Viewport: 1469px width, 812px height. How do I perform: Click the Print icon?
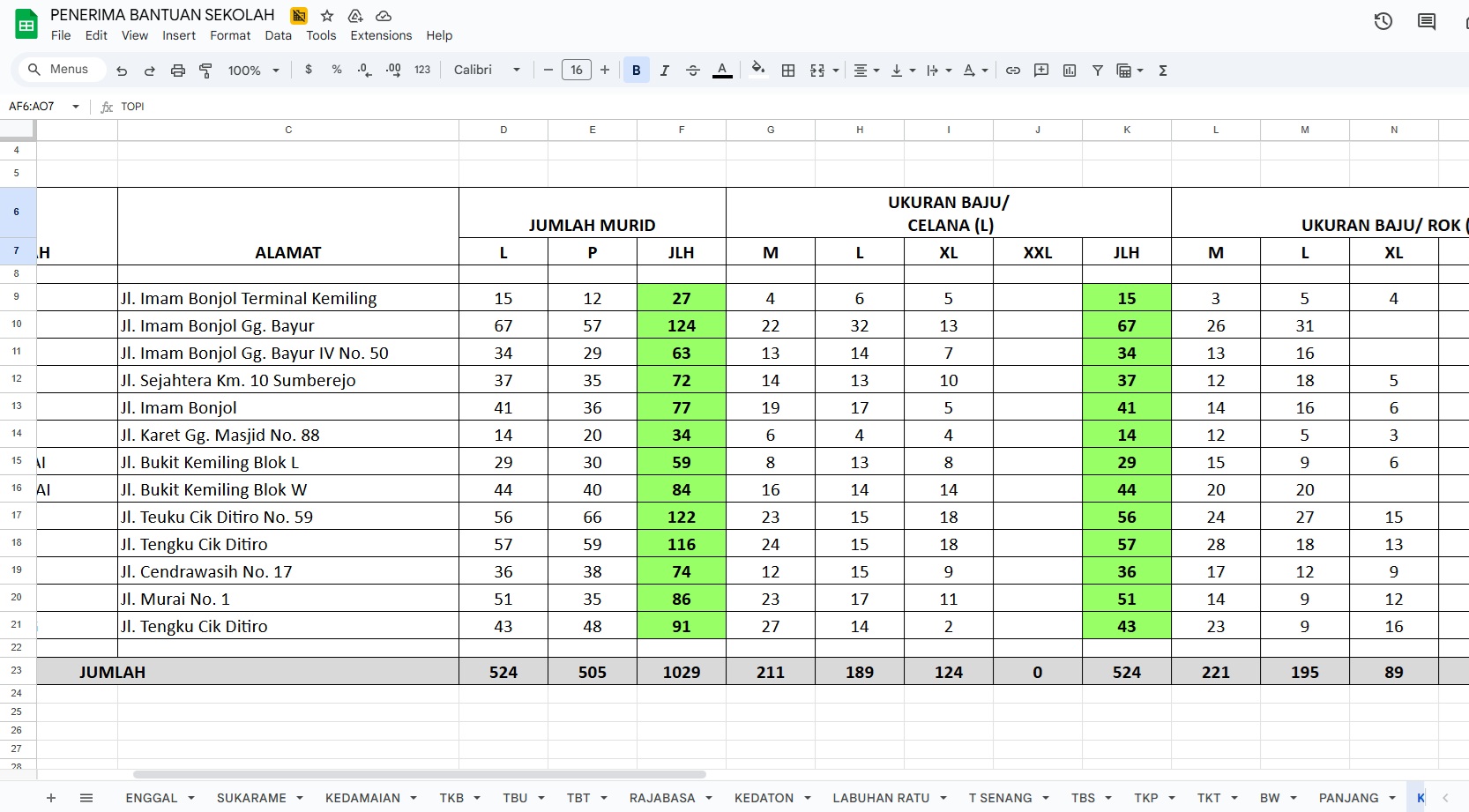[x=178, y=71]
